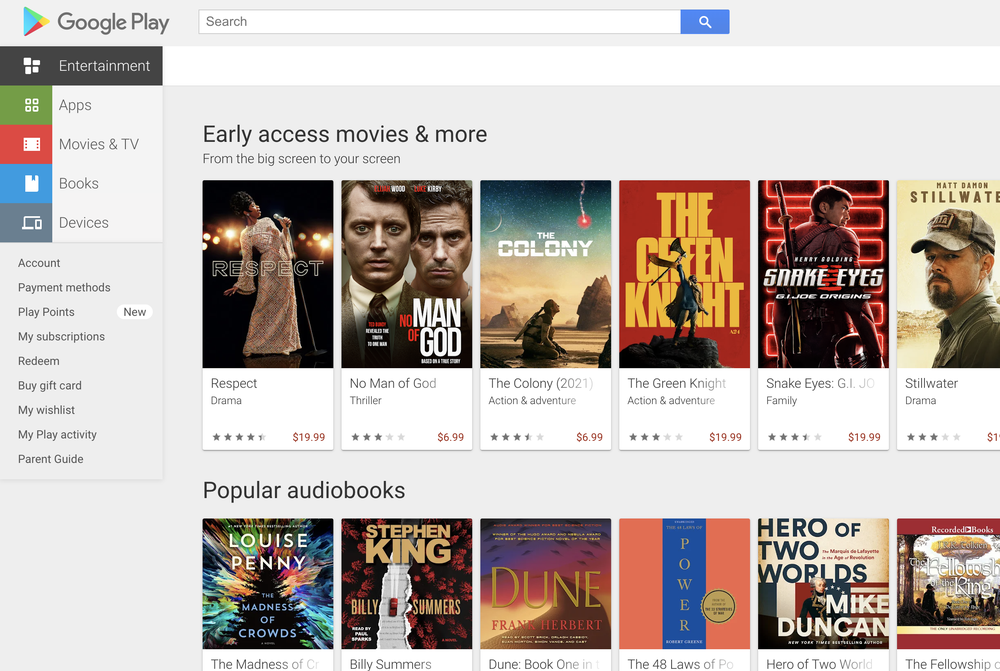1000x671 pixels.
Task: Click the blue search magnifier button
Action: pos(705,22)
